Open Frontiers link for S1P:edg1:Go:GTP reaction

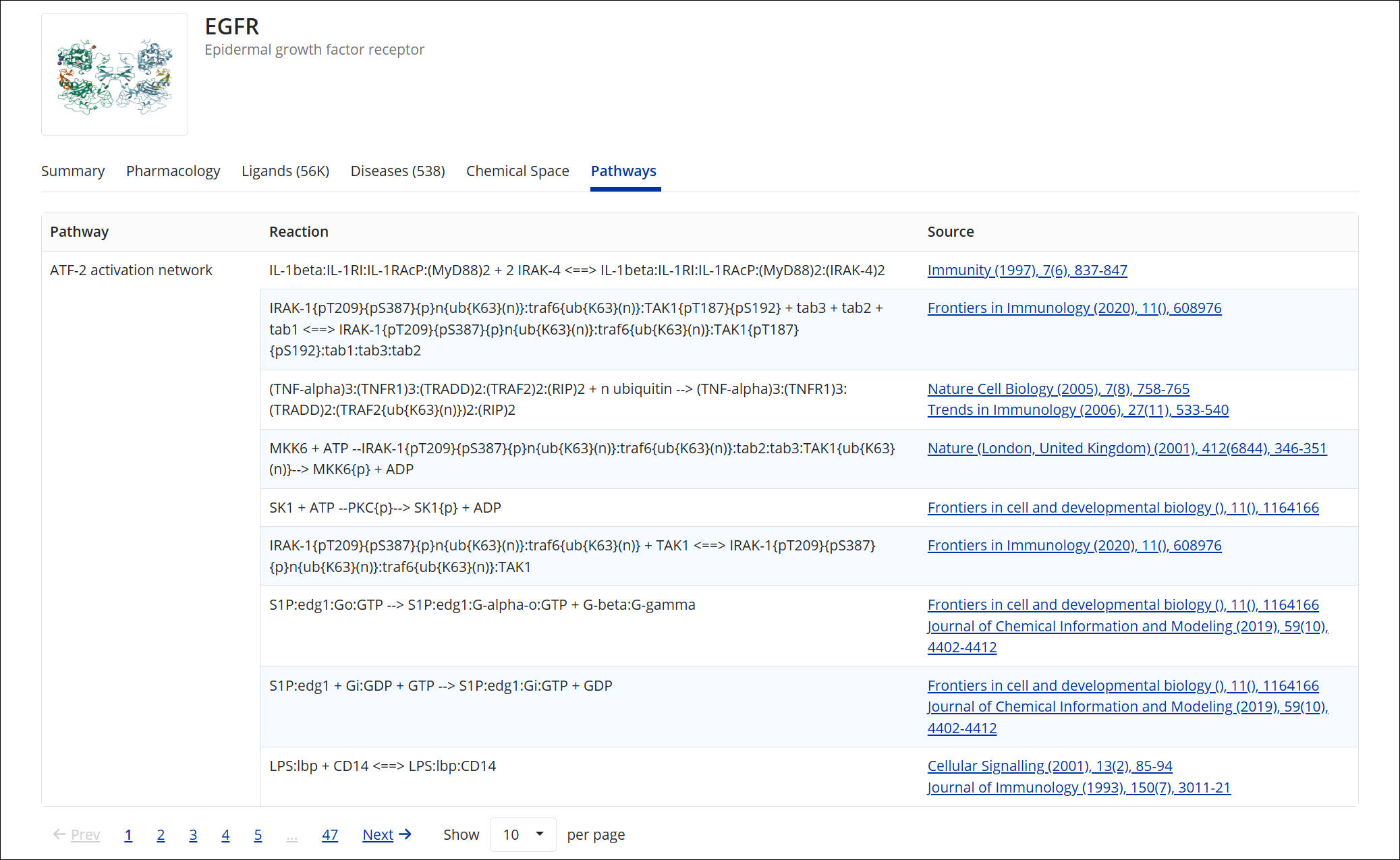(1123, 605)
